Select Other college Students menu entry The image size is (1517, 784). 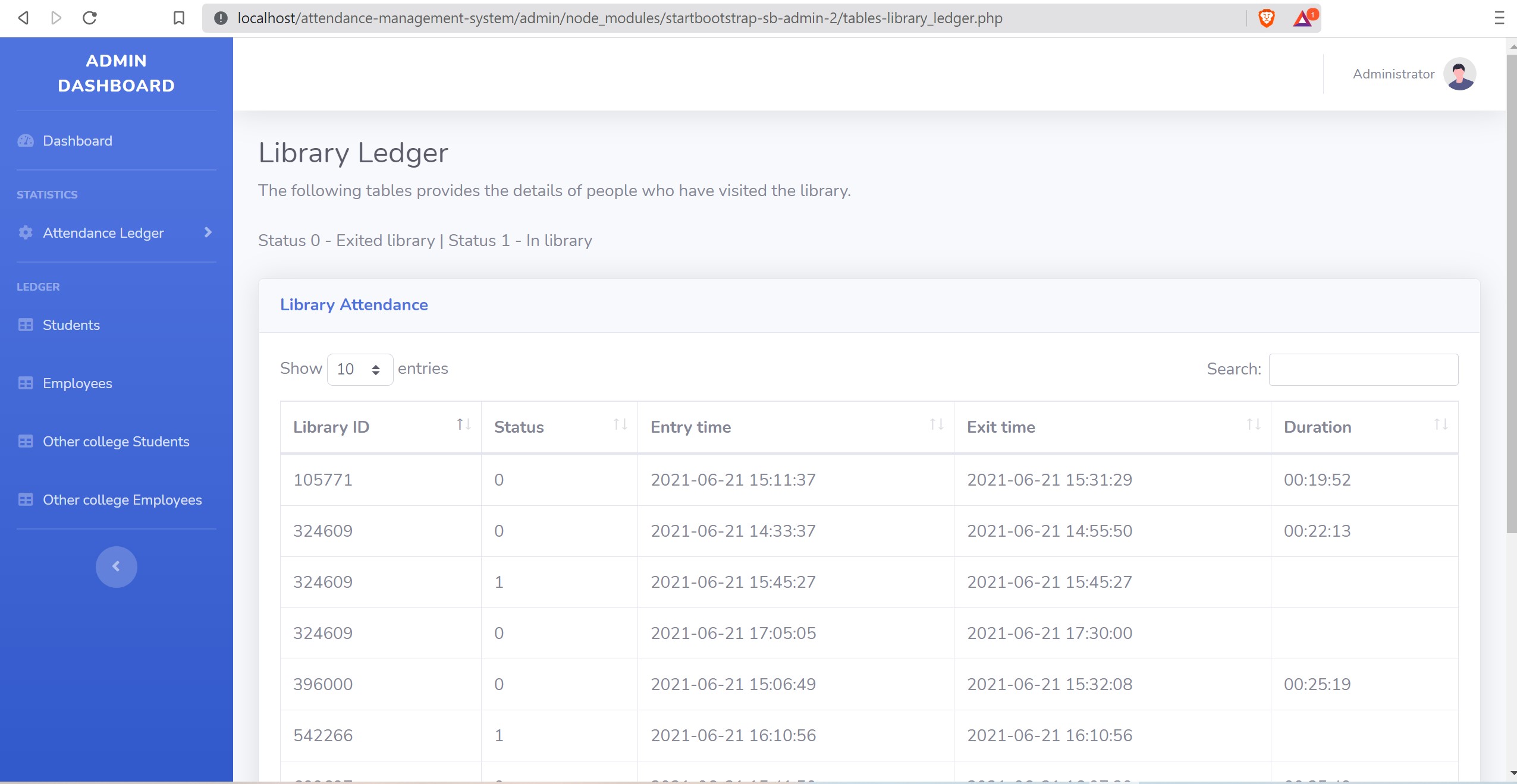(x=116, y=441)
